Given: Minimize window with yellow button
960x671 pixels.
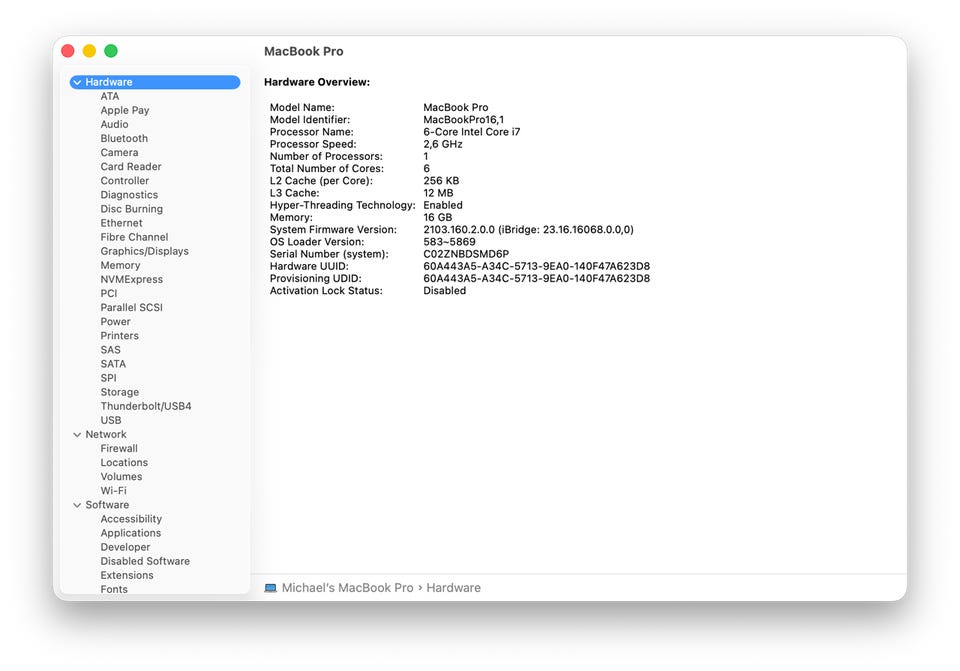Looking at the screenshot, I should coord(89,51).
